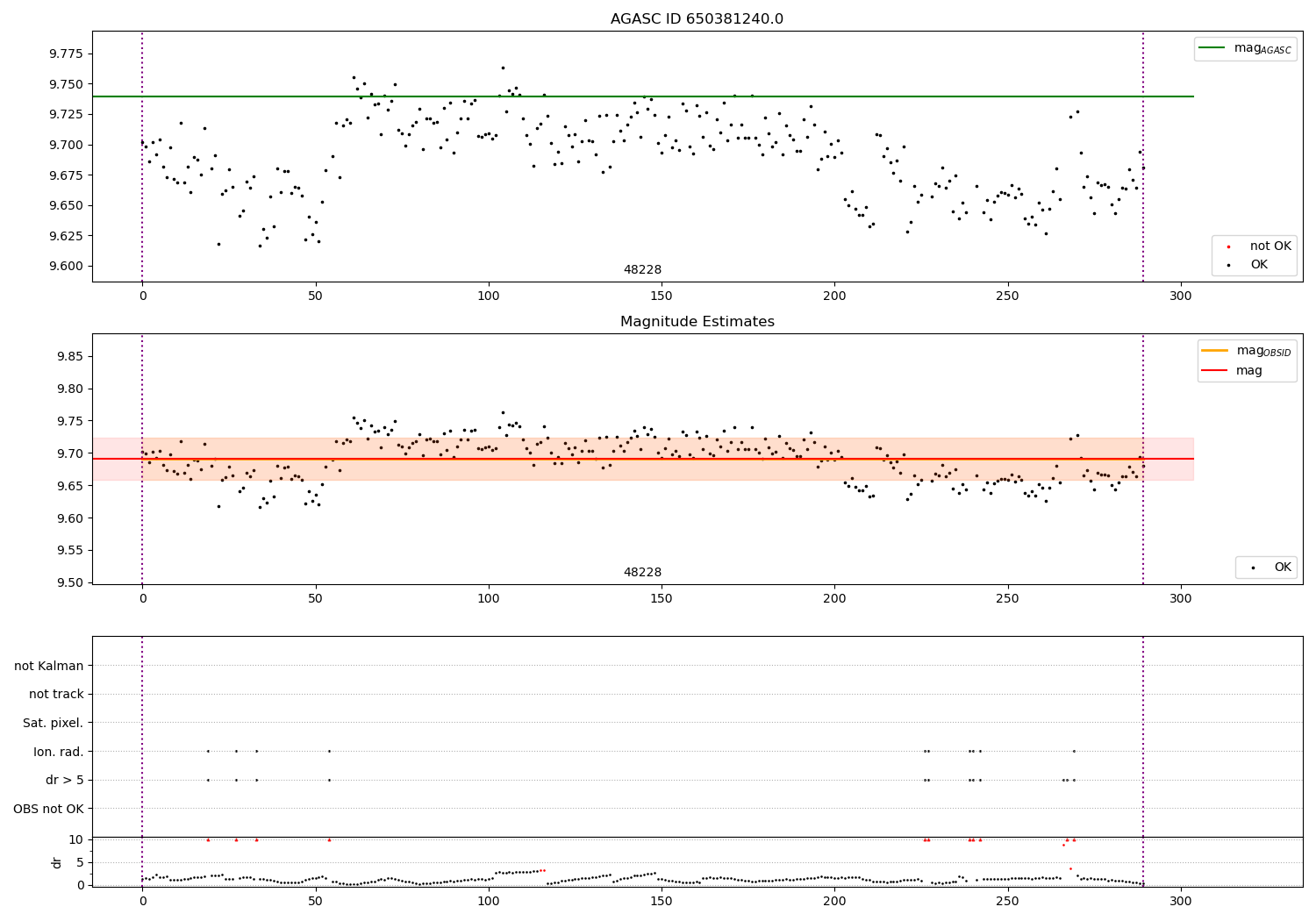Click the 'dr > 5' row label
This screenshot has width=1316, height=921.
click(x=65, y=780)
